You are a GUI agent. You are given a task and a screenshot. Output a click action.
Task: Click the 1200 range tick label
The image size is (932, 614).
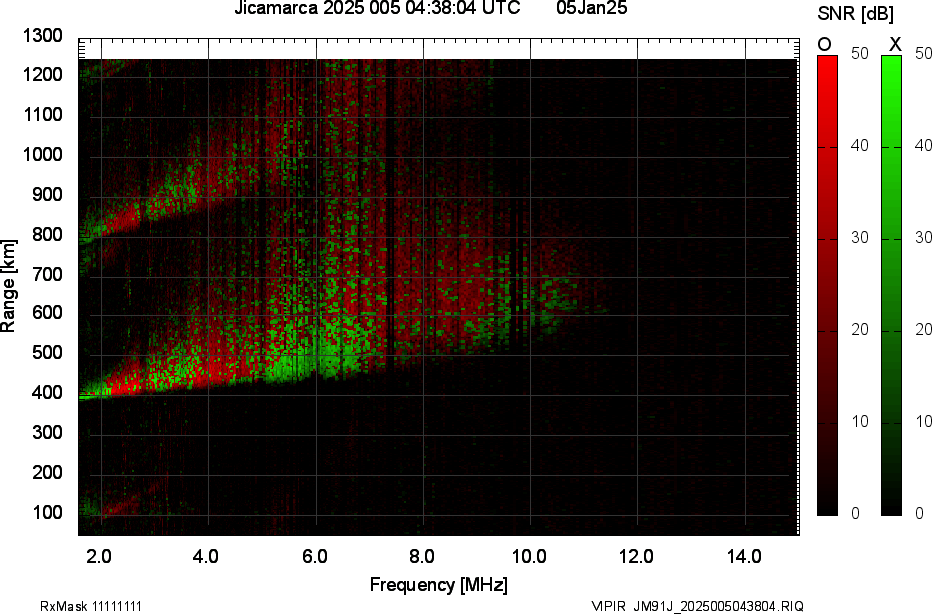click(43, 74)
